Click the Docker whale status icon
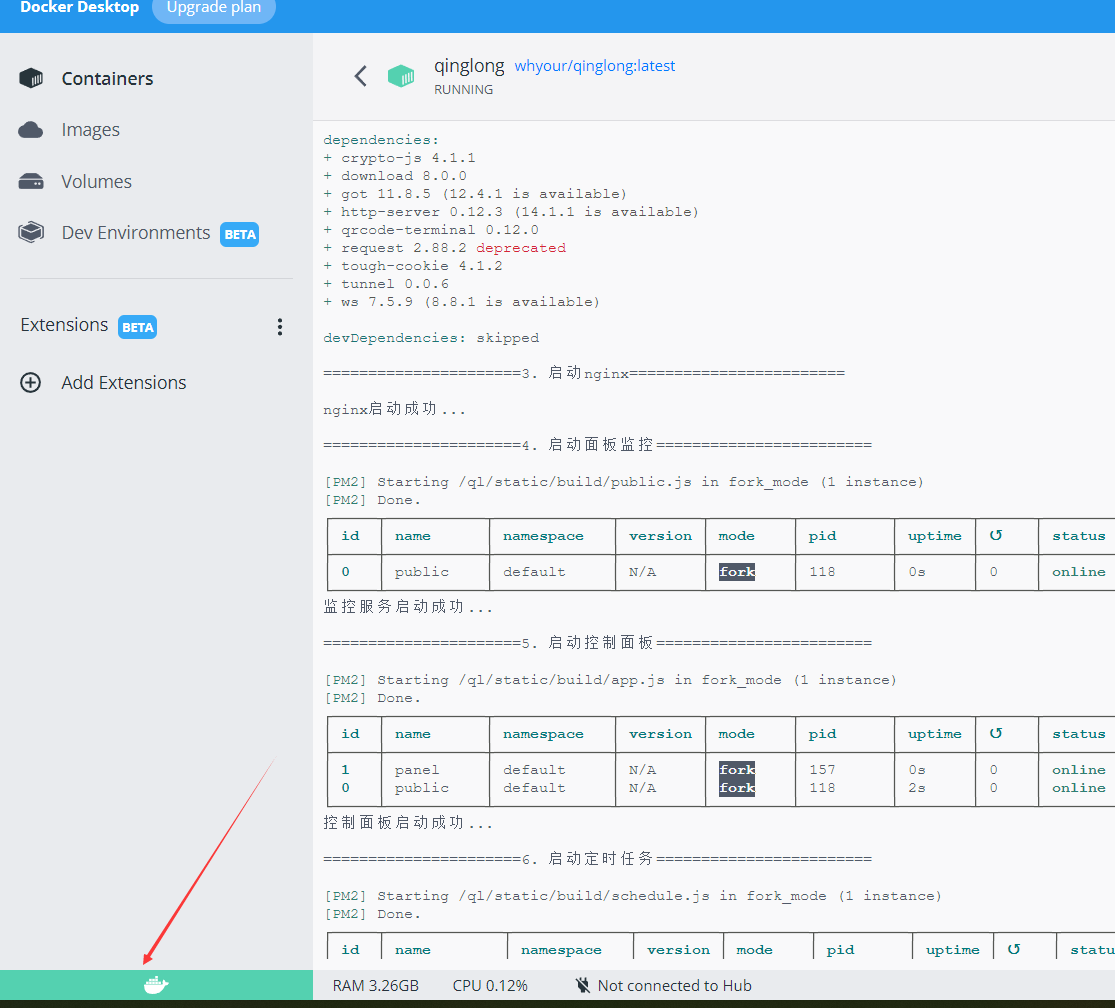The width and height of the screenshot is (1115, 1008). point(156,985)
